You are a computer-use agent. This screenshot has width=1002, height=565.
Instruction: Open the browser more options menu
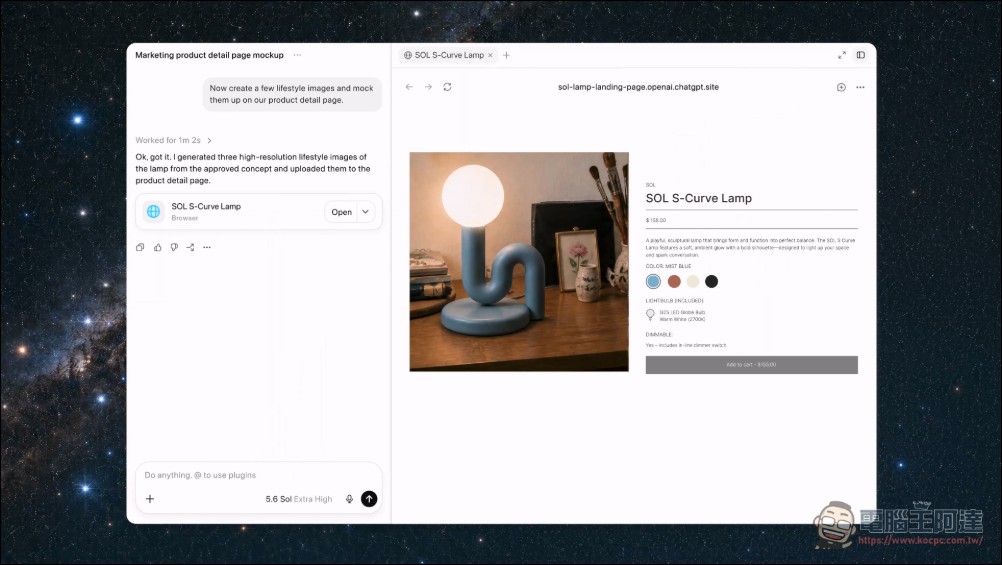click(x=860, y=87)
